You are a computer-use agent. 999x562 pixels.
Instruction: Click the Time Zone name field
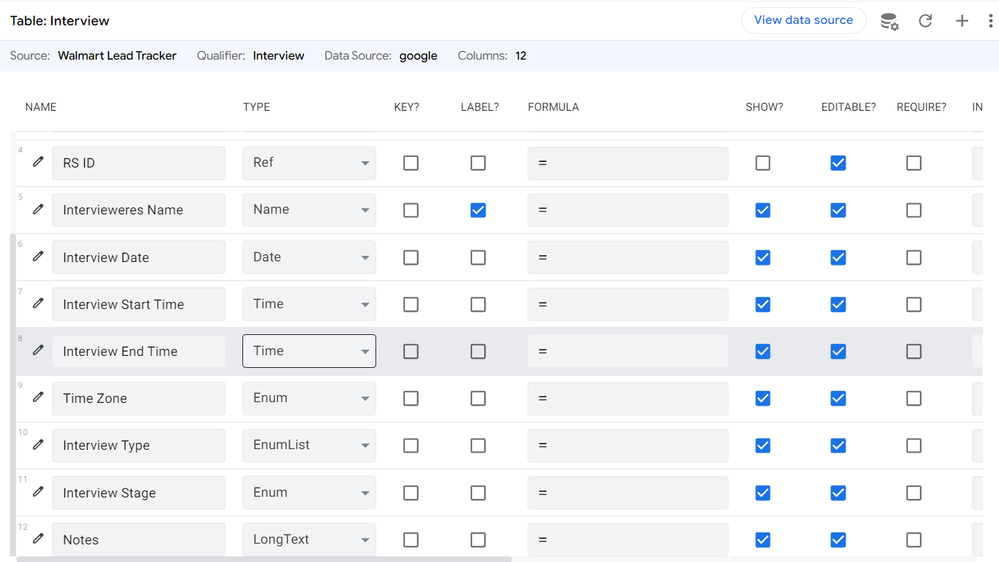[139, 398]
